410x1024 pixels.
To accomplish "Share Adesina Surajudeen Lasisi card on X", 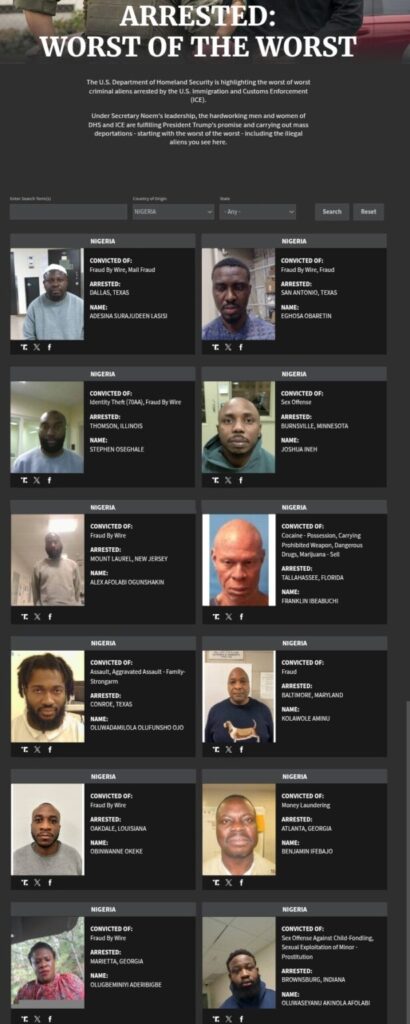I will coord(37,347).
